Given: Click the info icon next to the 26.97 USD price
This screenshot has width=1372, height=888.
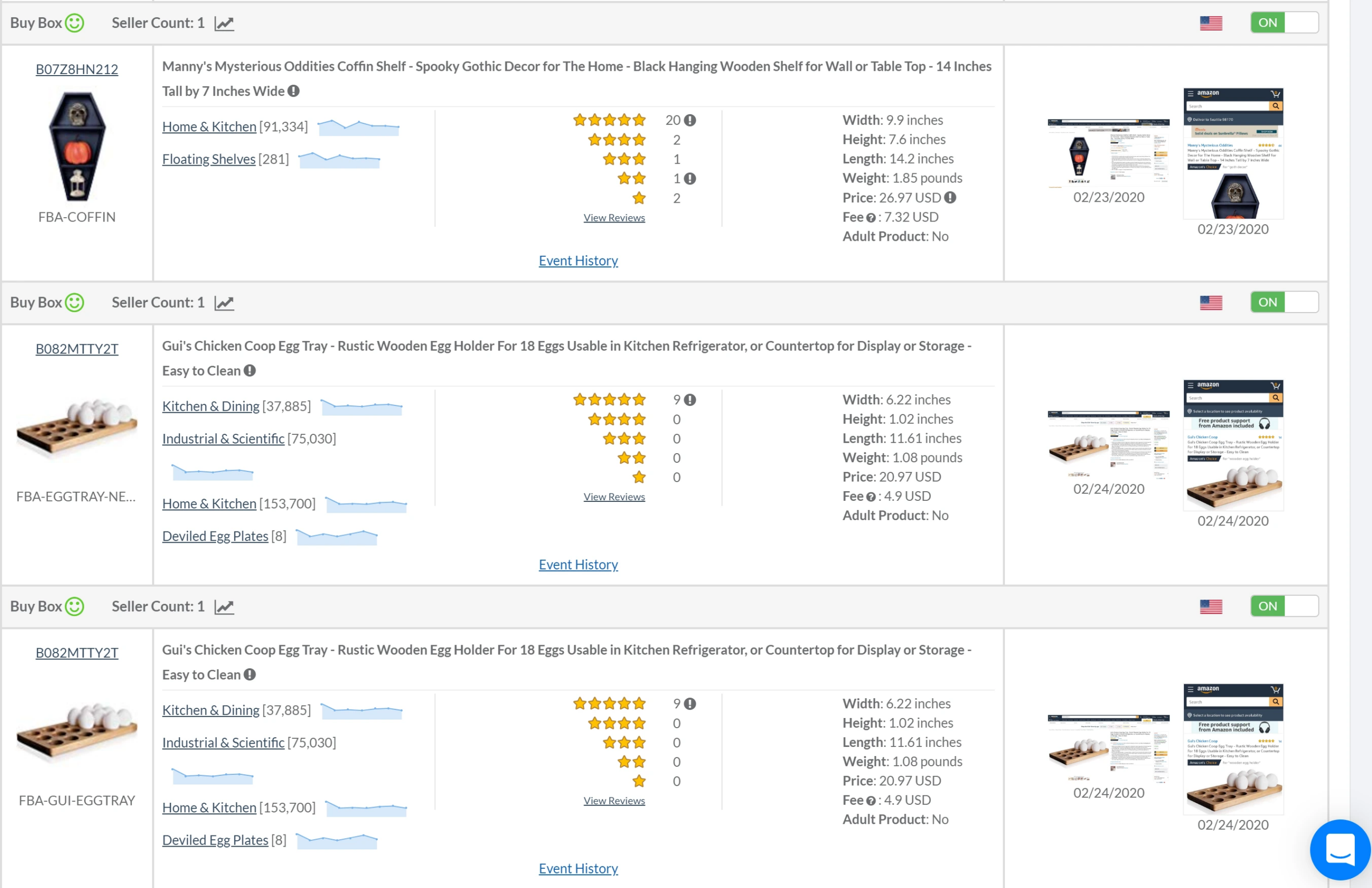Looking at the screenshot, I should point(950,198).
